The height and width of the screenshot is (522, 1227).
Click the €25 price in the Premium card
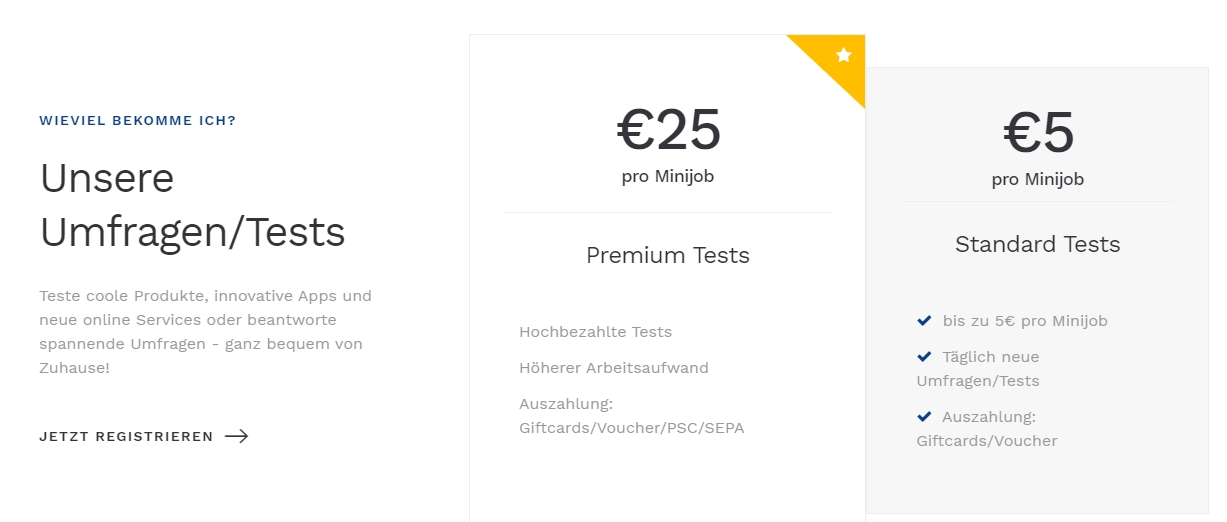tap(668, 130)
